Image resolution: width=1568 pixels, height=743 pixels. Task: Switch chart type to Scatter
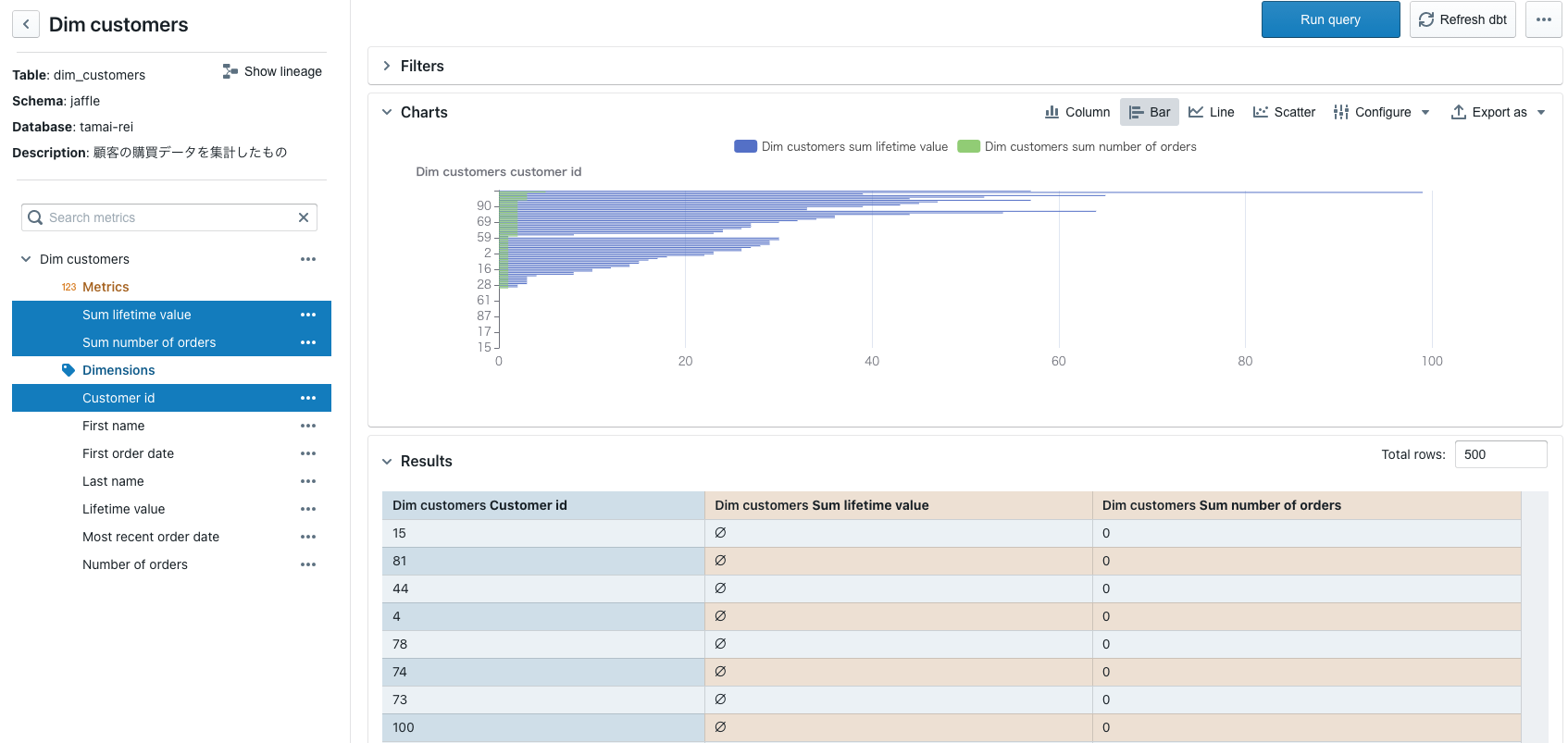(x=1284, y=112)
